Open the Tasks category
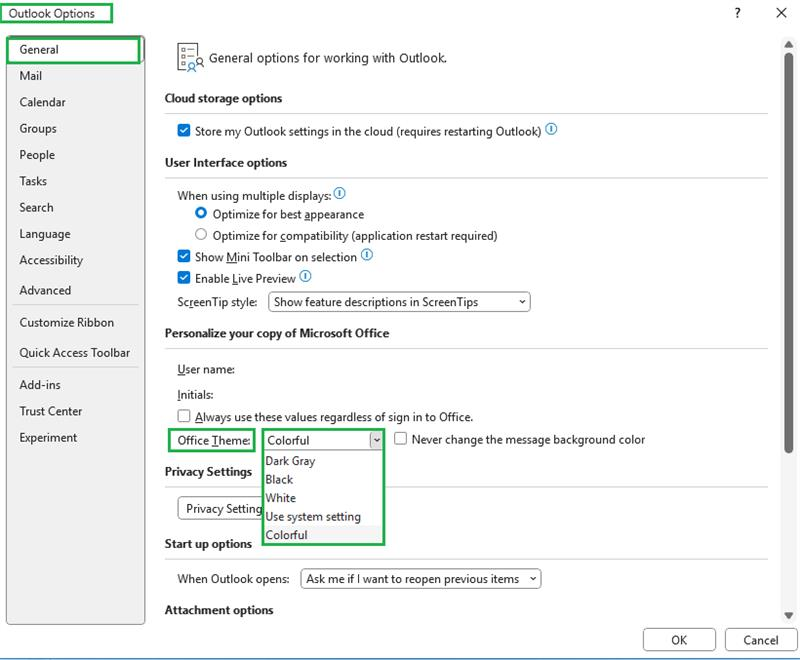800x660 pixels. (x=74, y=181)
